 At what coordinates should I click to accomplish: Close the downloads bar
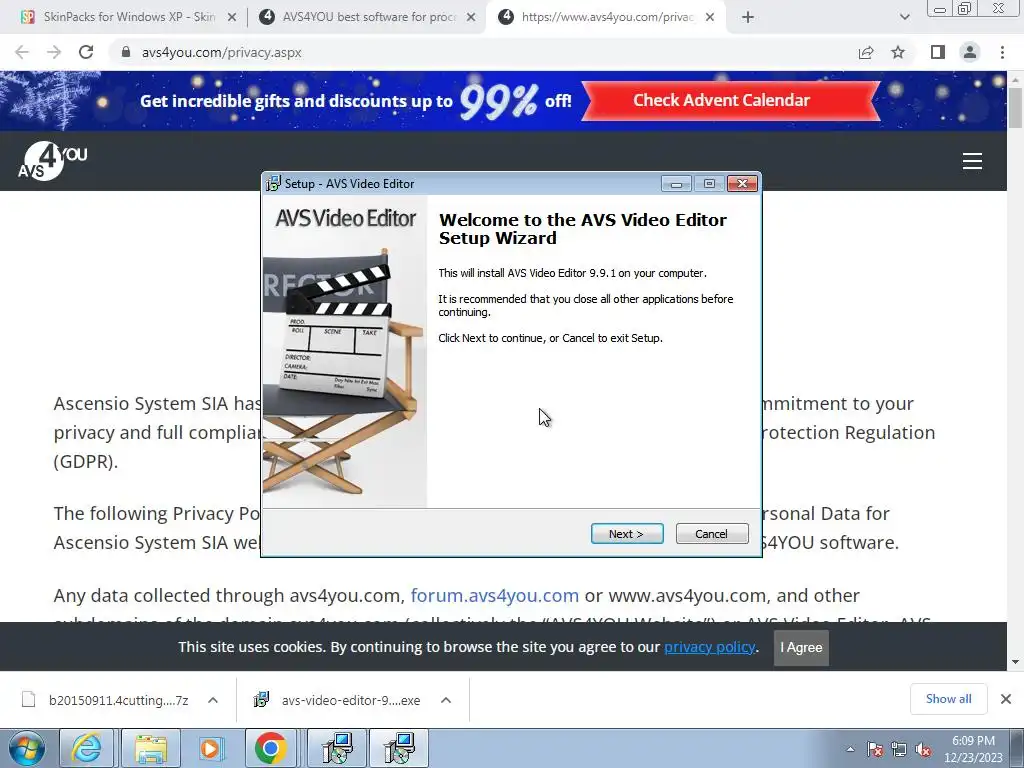[x=1006, y=699]
